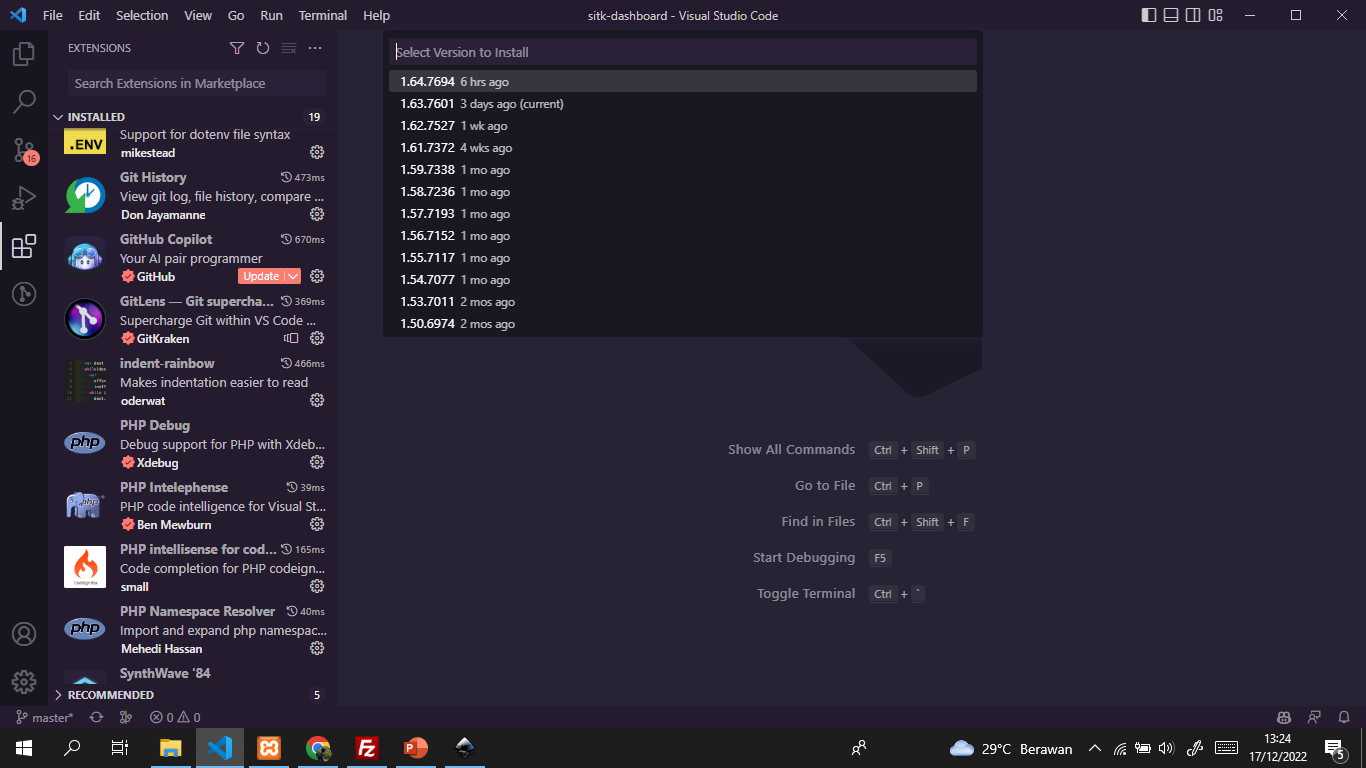Open Manage gear for PHP Intelephense extension

point(317,524)
